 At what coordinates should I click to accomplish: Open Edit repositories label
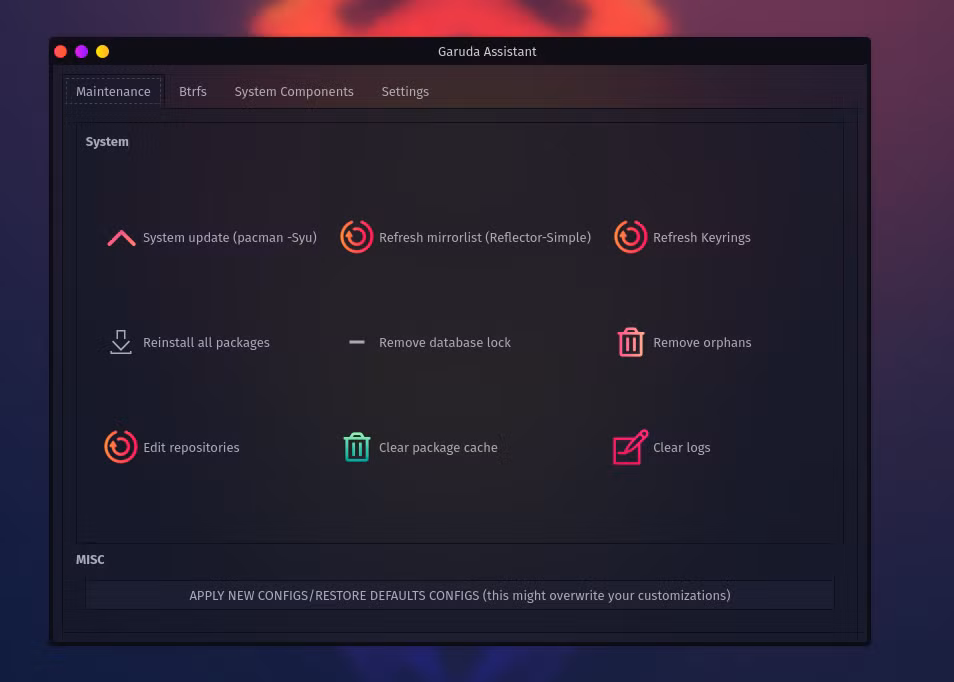(191, 448)
